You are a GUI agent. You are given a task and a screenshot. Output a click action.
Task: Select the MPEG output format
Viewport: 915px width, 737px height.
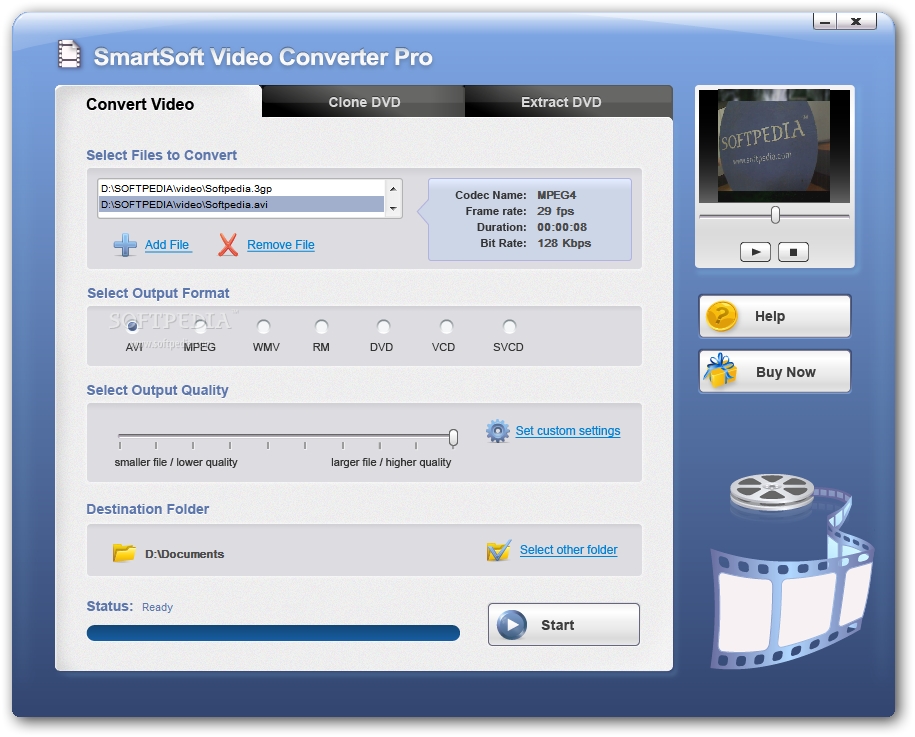coord(200,326)
